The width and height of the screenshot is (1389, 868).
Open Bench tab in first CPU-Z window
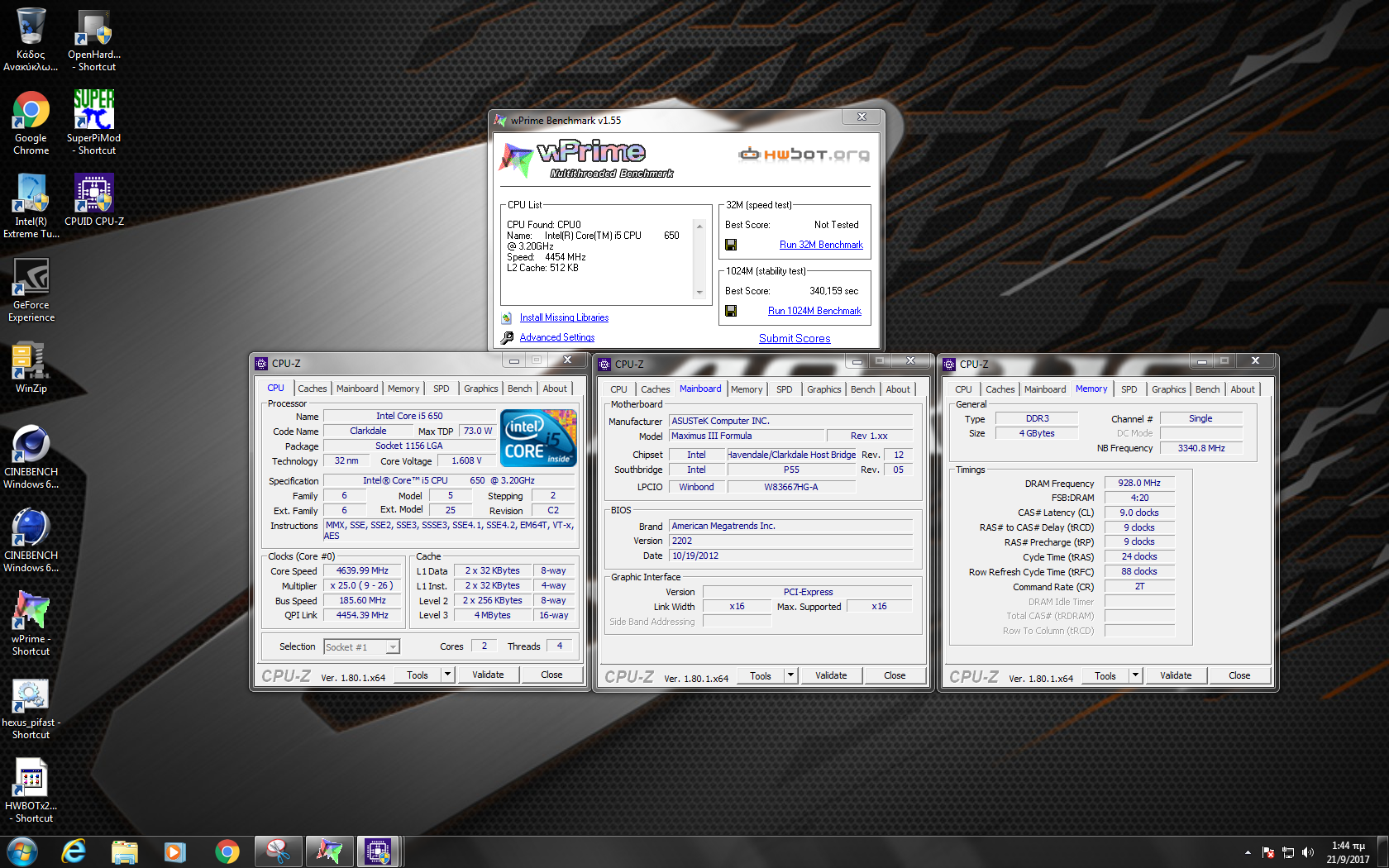520,389
